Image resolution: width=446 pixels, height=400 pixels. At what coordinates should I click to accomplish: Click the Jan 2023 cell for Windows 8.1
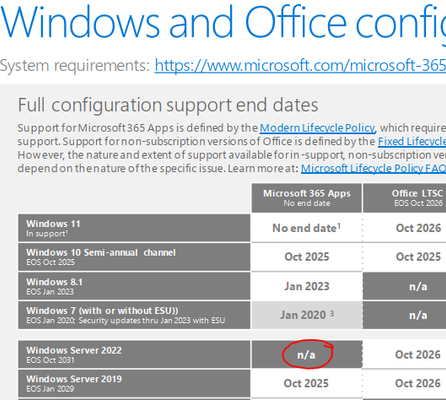click(307, 286)
